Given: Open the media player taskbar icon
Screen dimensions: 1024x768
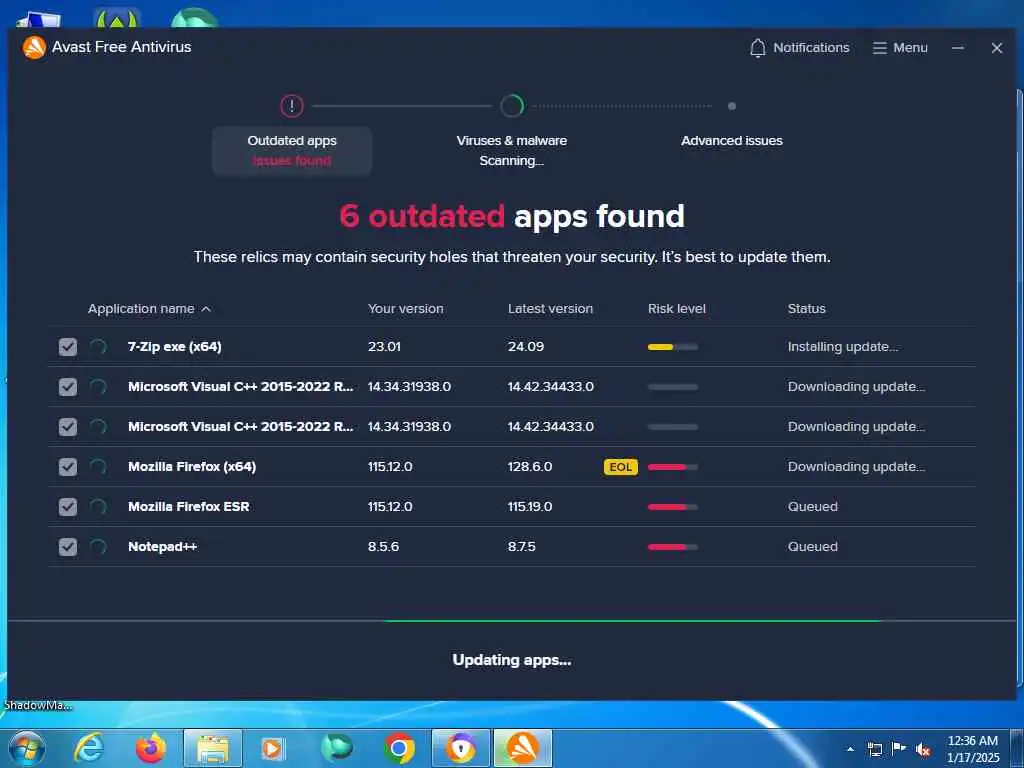Looking at the screenshot, I should [x=272, y=748].
